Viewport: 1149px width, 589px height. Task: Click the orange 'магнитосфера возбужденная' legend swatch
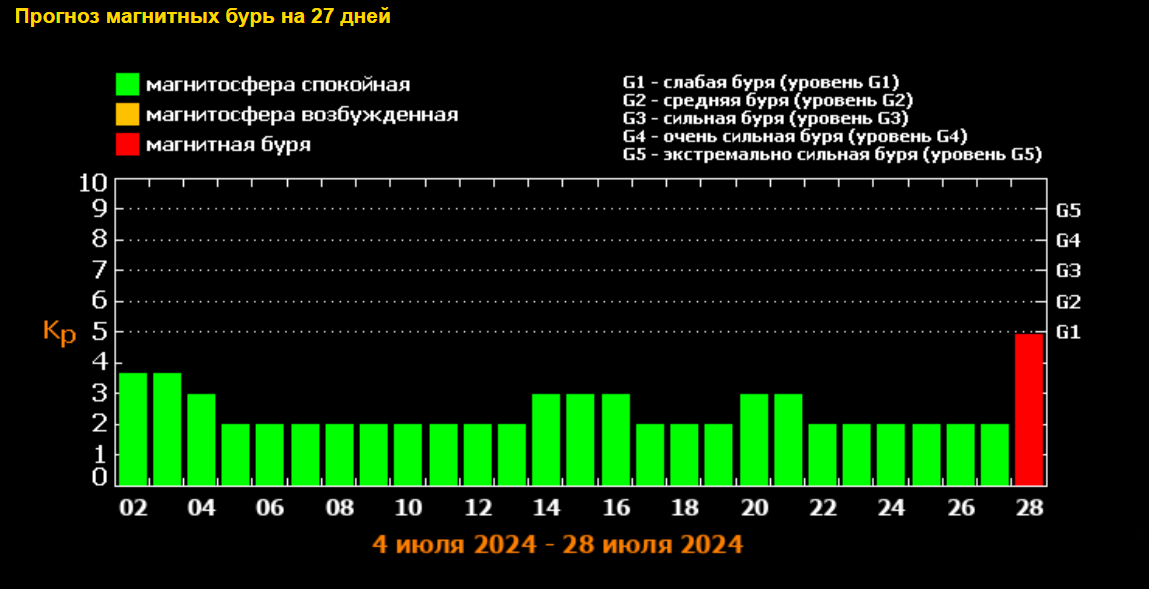click(127, 115)
